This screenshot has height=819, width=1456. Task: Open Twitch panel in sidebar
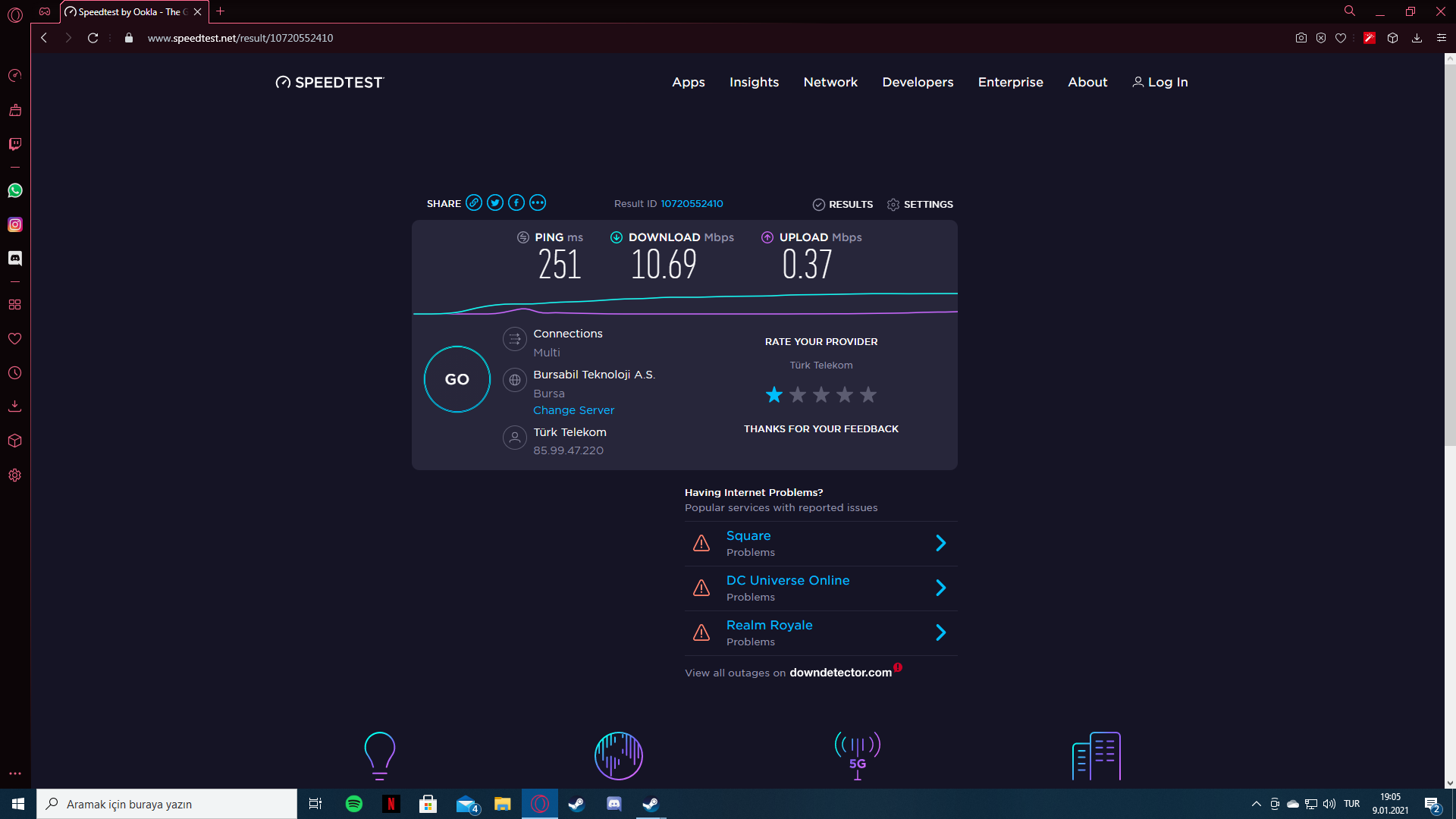[x=15, y=144]
